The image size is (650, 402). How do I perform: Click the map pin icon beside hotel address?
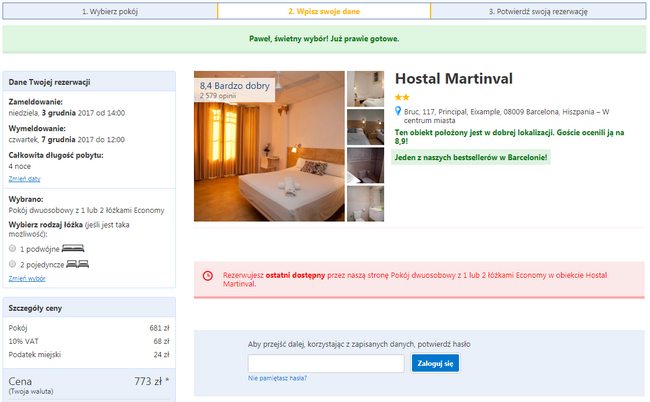[399, 111]
